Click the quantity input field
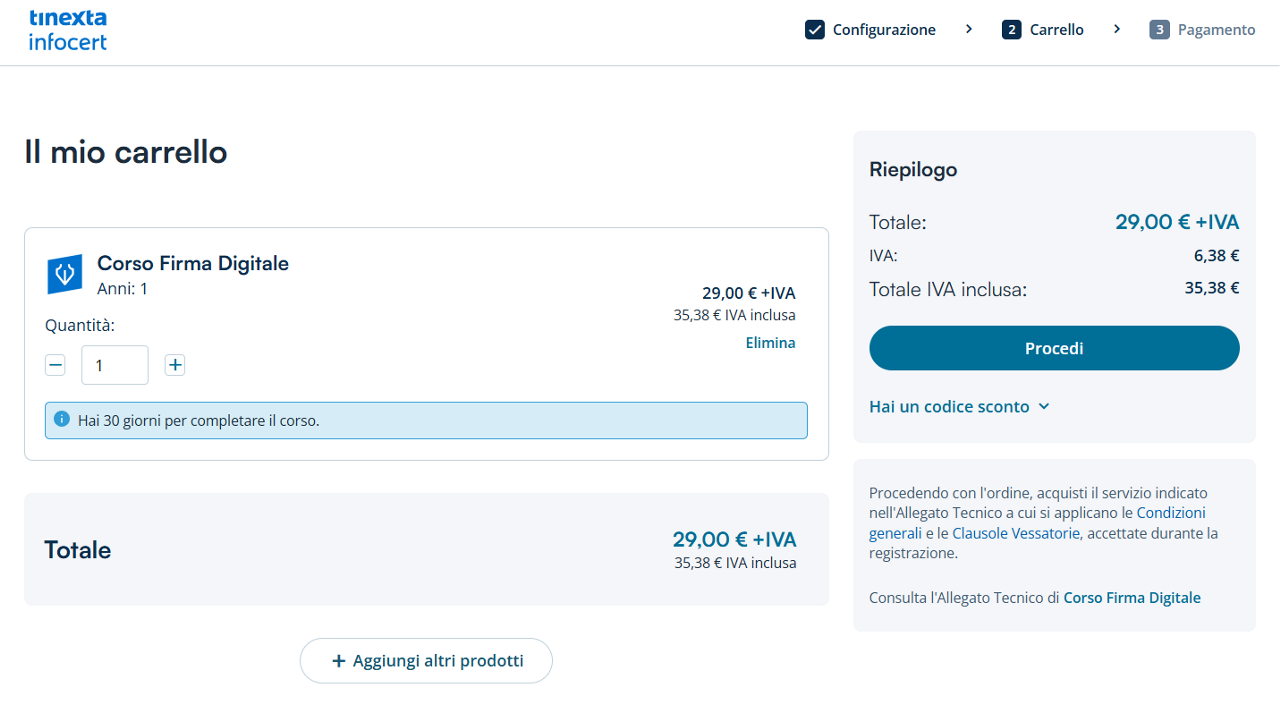The image size is (1280, 704). [115, 365]
